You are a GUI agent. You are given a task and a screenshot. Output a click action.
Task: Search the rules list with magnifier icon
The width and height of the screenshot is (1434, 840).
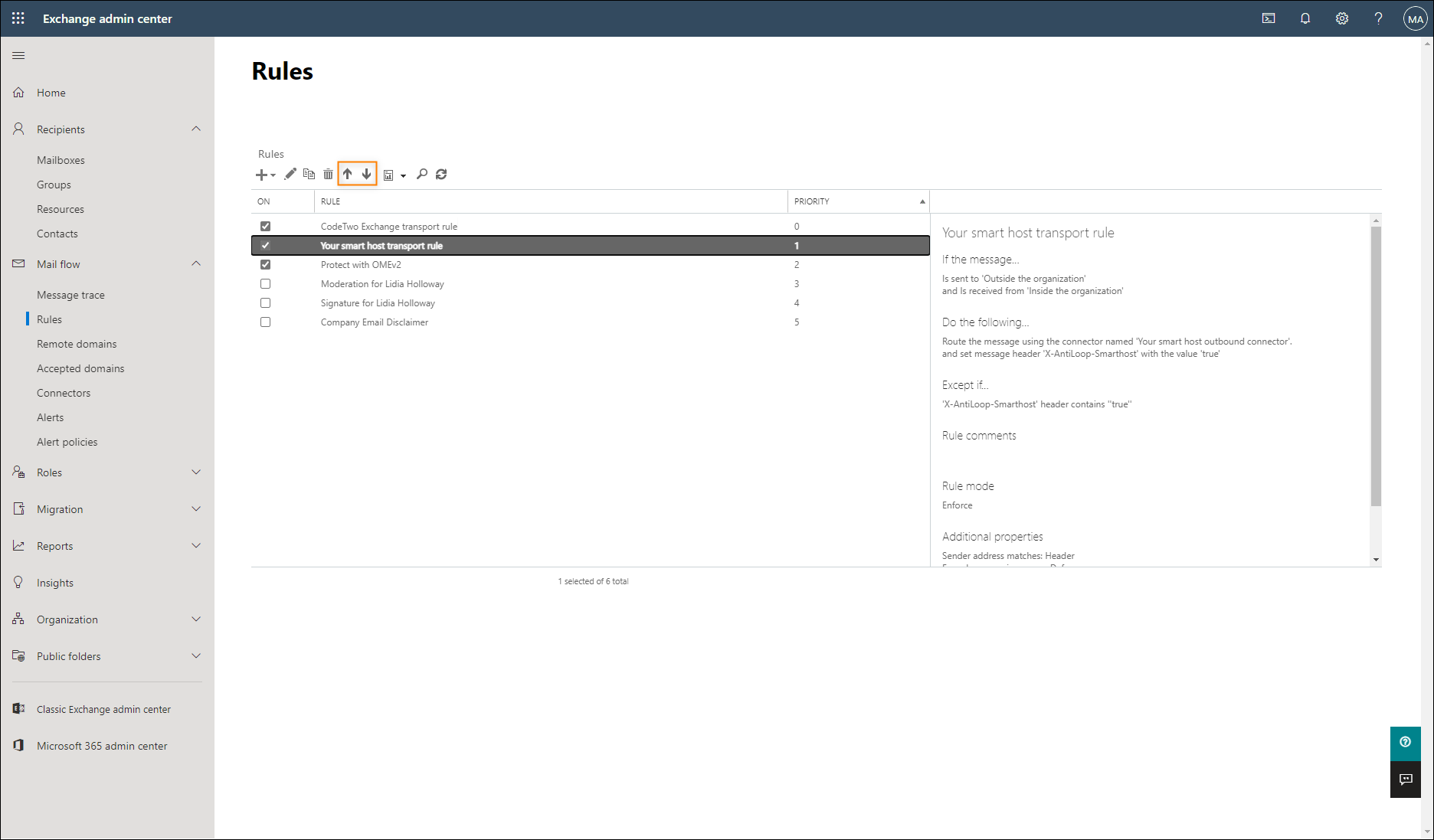(x=422, y=174)
